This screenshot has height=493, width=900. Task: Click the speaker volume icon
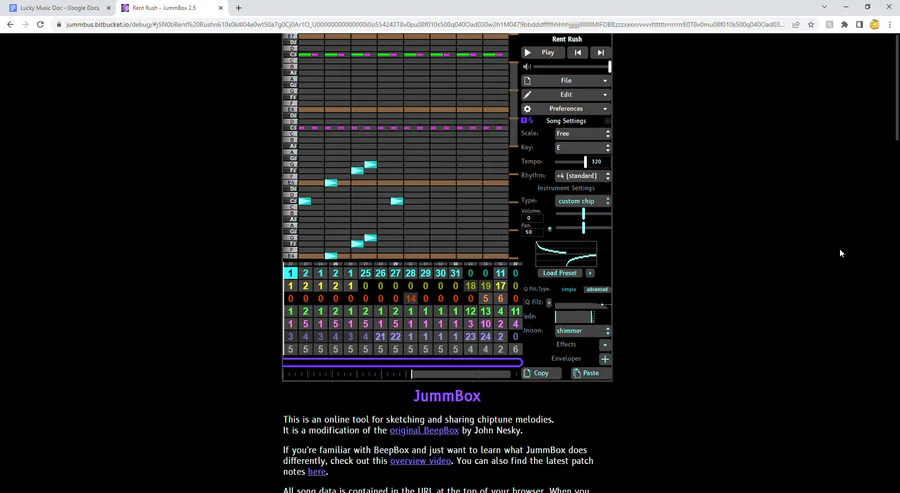(527, 67)
